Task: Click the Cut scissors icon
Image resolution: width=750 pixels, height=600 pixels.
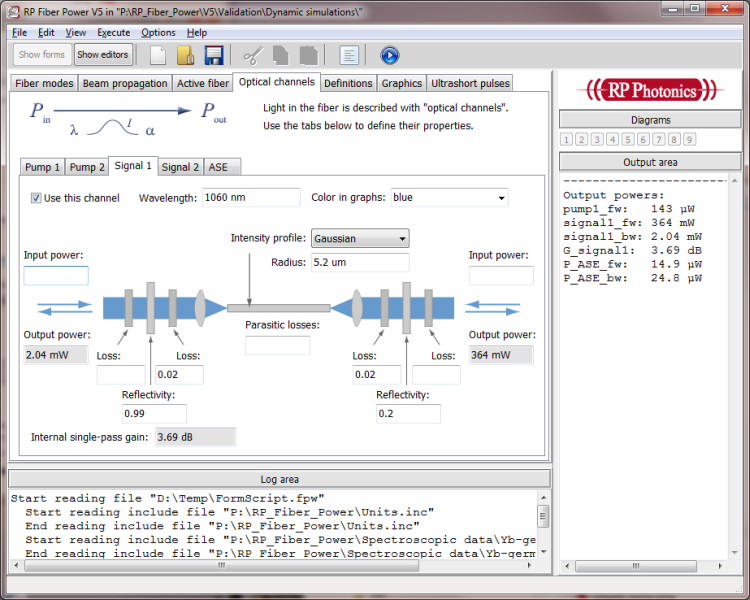Action: pos(253,55)
